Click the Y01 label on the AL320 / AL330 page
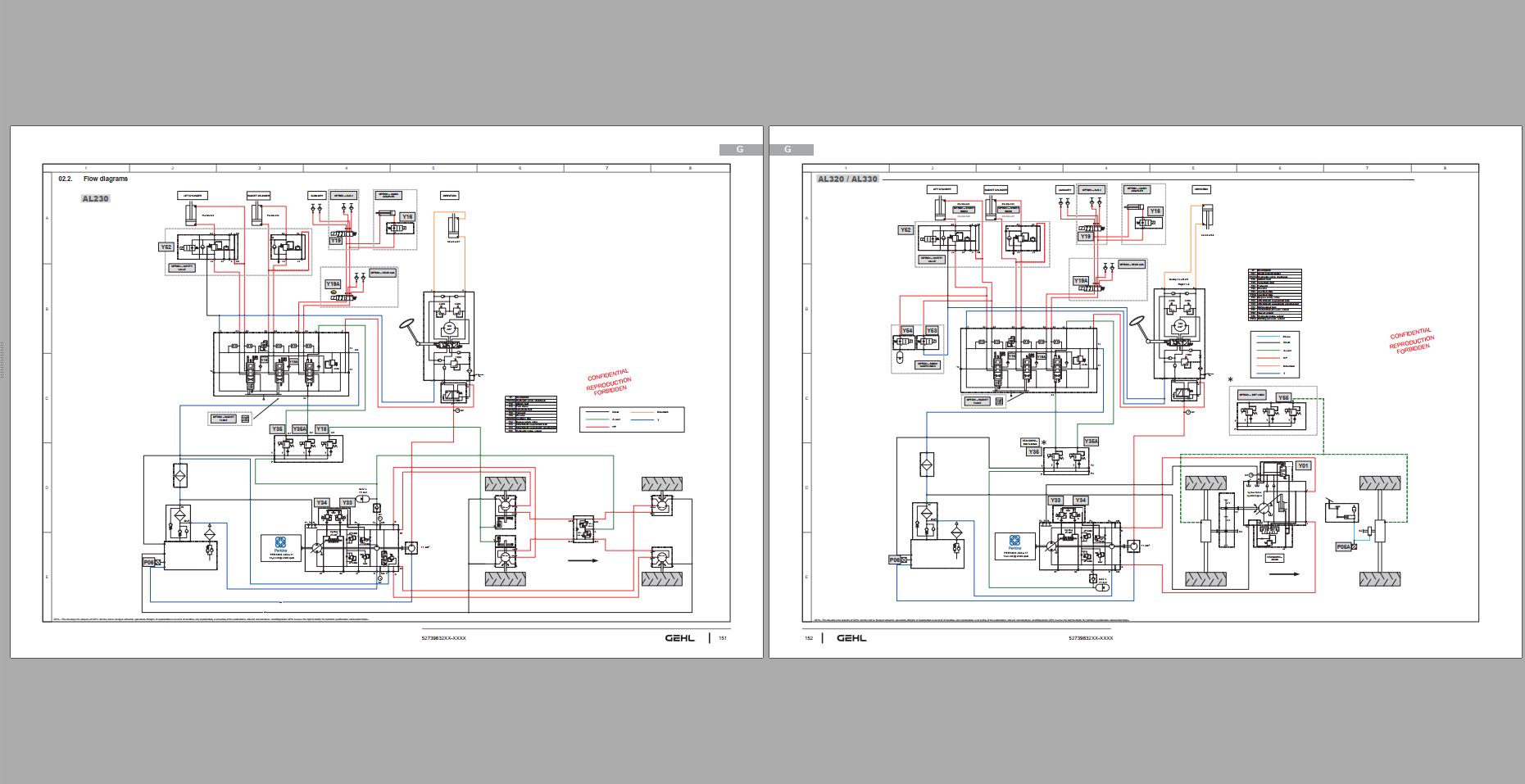This screenshot has height=784, width=1525. coord(1303,465)
